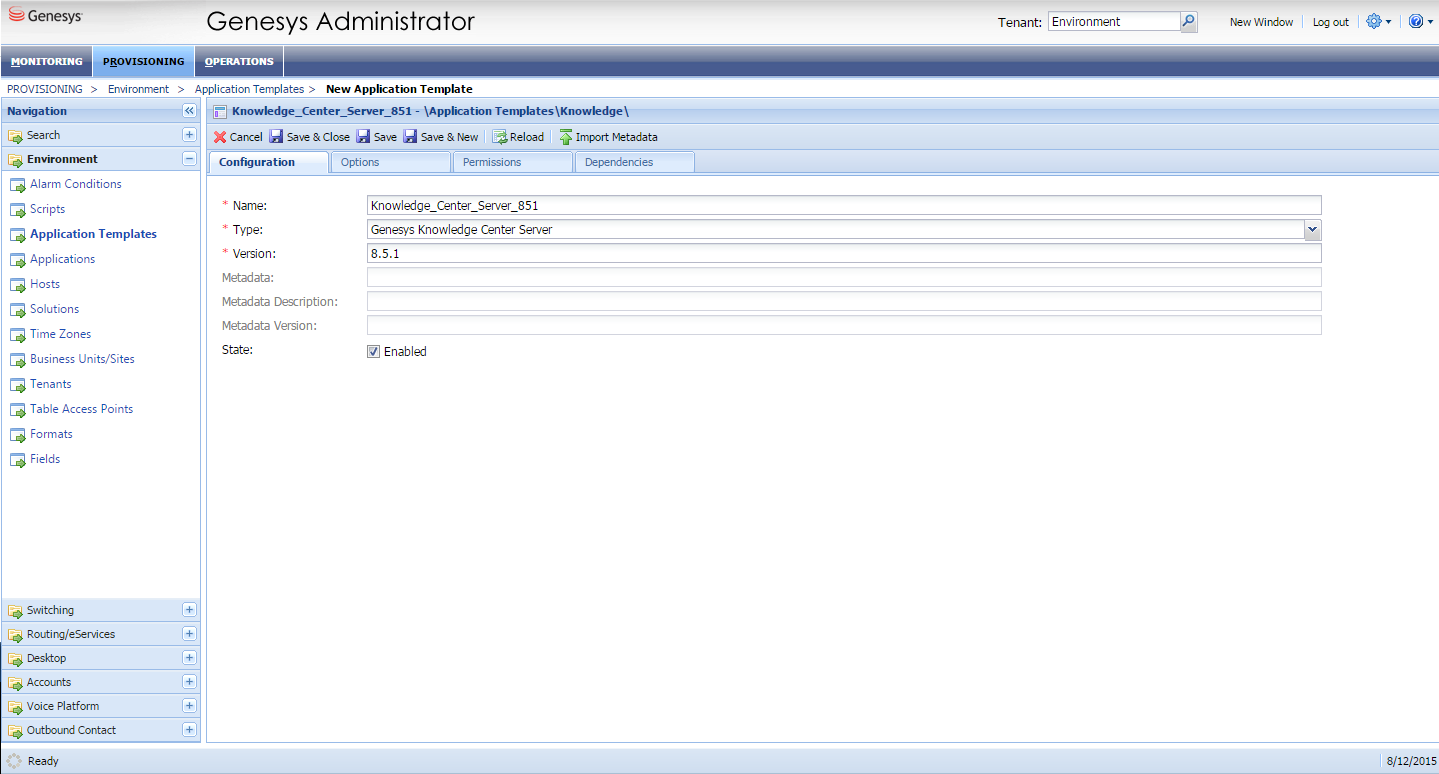Click the Genesys logo
1439x774 pixels.
click(x=45, y=17)
